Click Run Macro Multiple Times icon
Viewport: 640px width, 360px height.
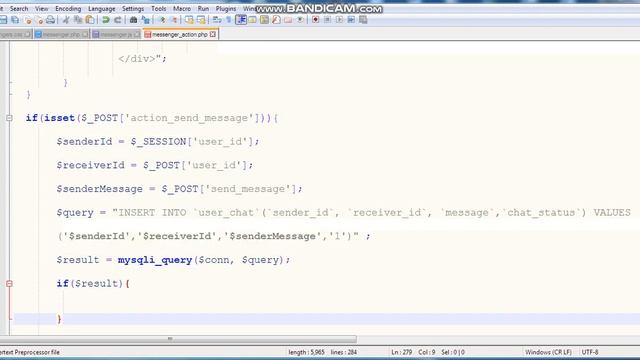tap(351, 20)
